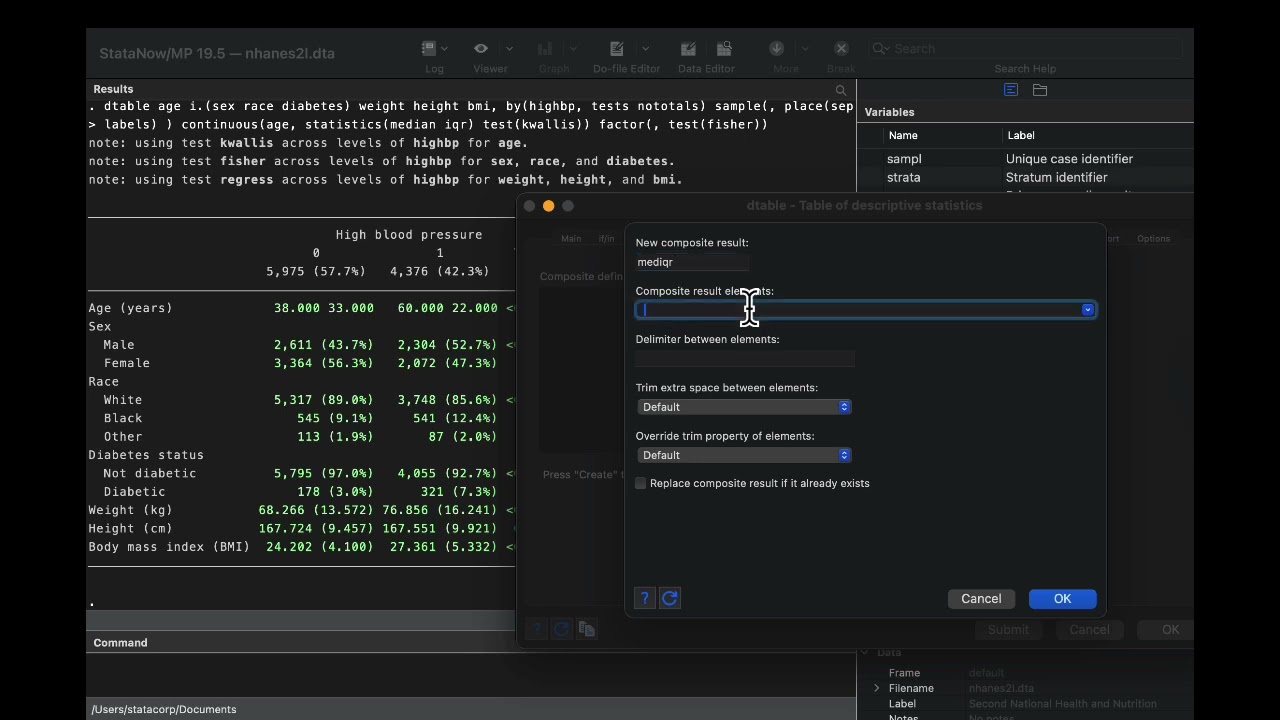Select the strata variable row

[904, 177]
